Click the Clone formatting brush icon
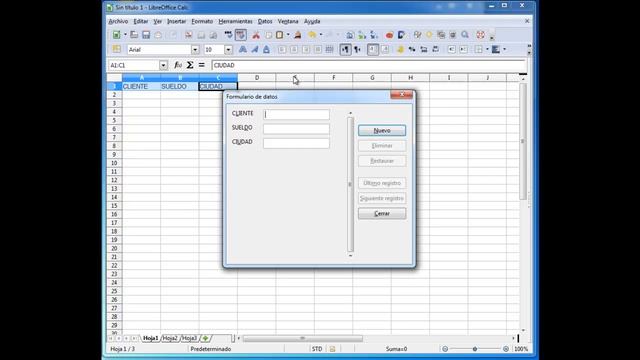This screenshot has width=640, height=360. 298,35
